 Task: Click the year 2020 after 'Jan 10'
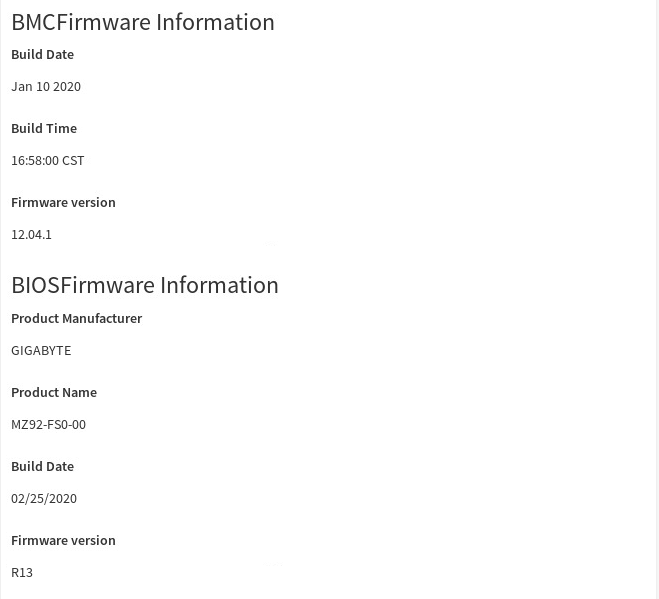coord(67,87)
